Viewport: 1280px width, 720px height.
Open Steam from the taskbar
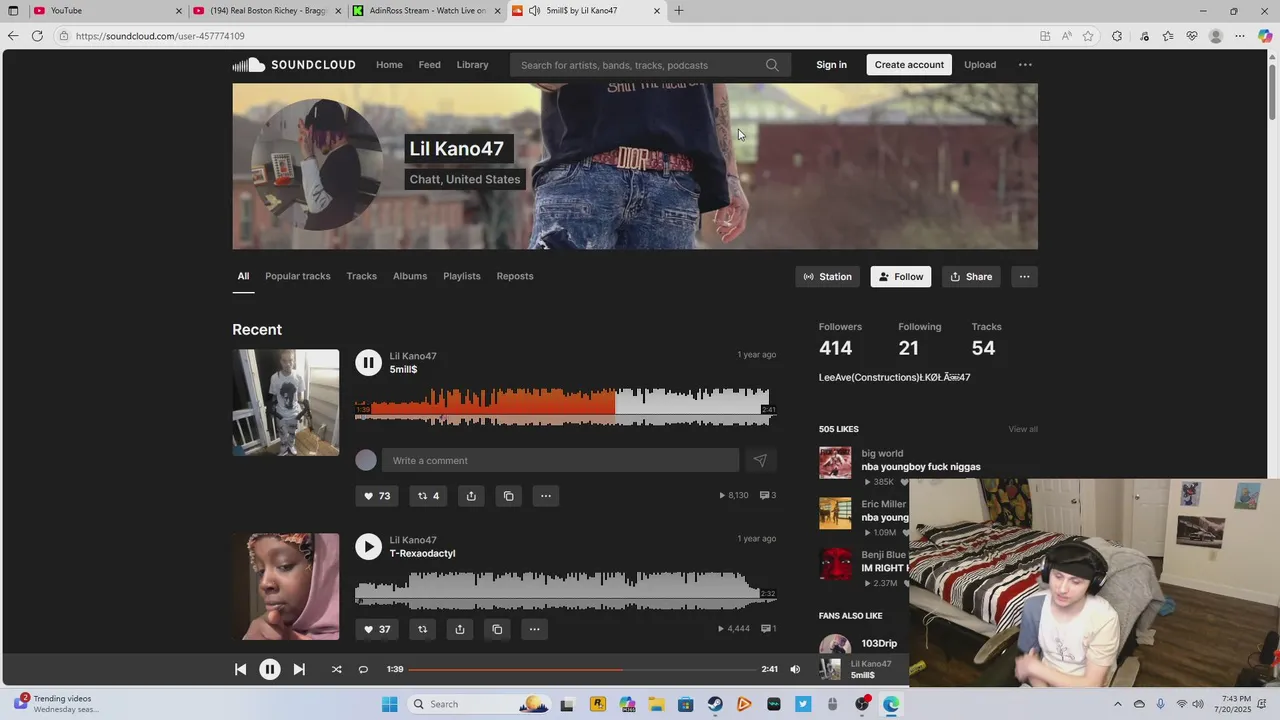point(715,704)
